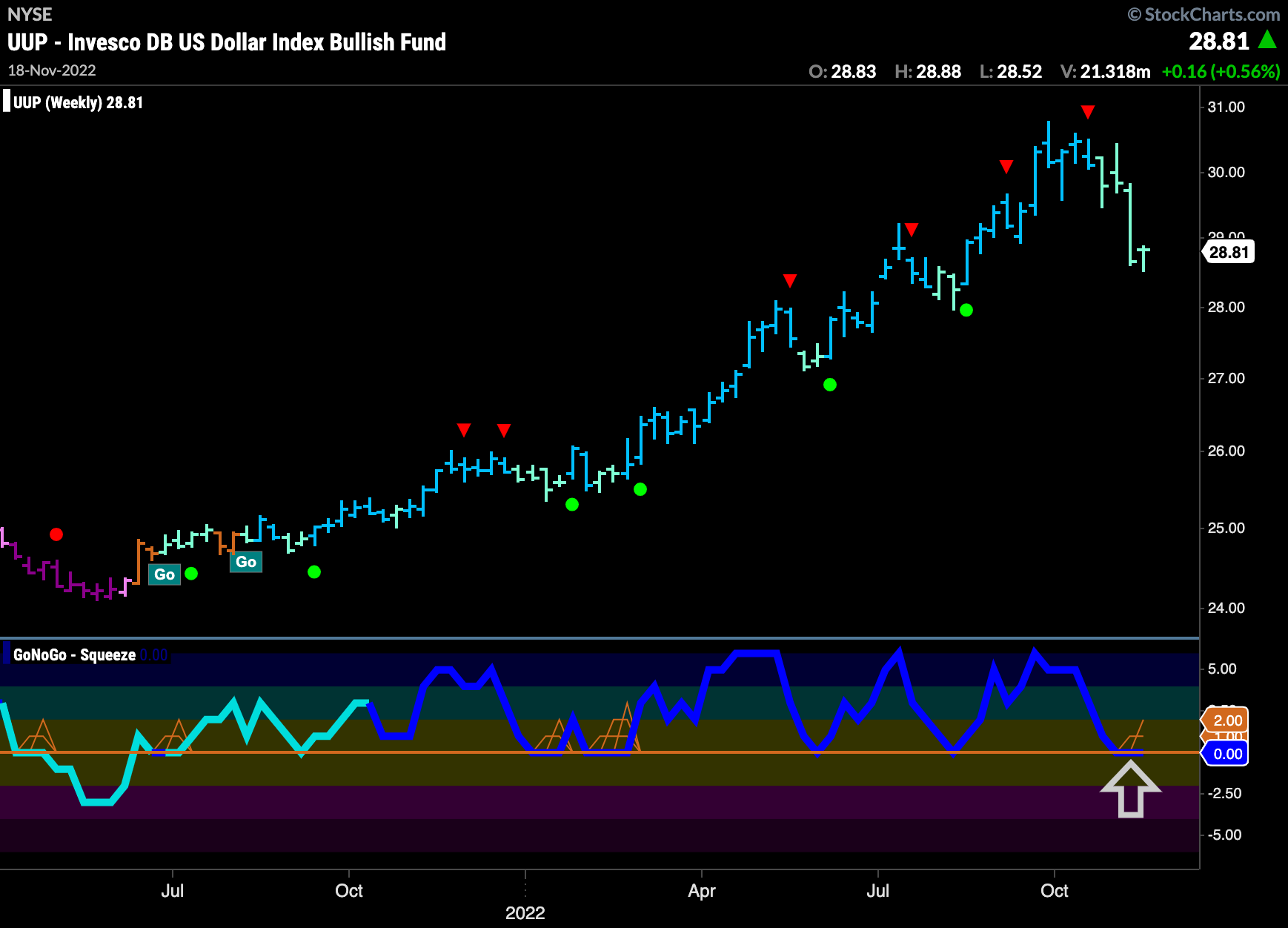Click the blue 0.00 oscillator value tag

tap(1226, 754)
